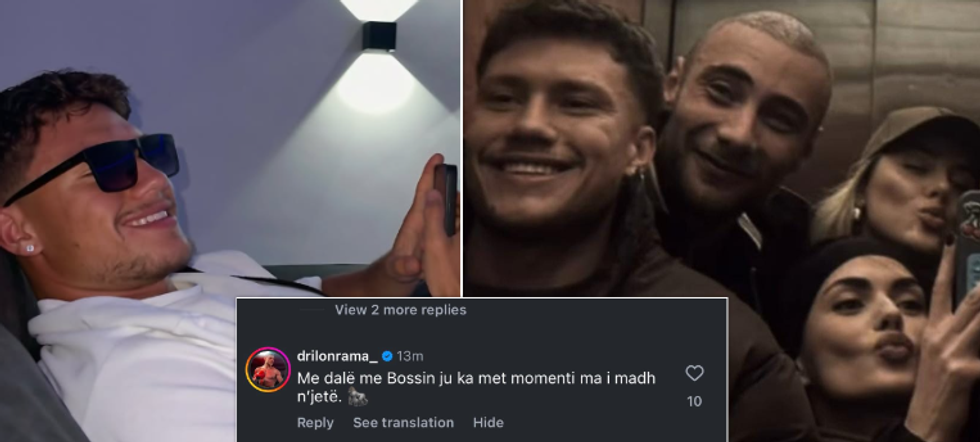Screen dimensions: 980x442
Task: Open the drilonrama_ username link
Action: pos(338,356)
